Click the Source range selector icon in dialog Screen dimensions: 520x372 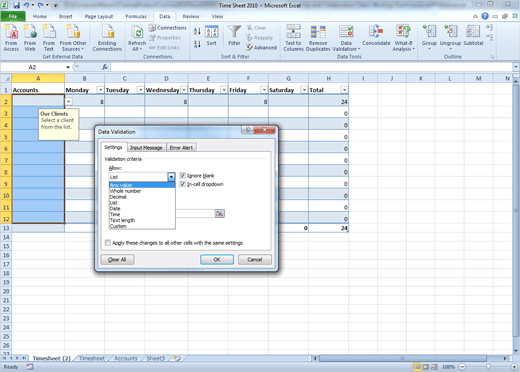click(220, 213)
